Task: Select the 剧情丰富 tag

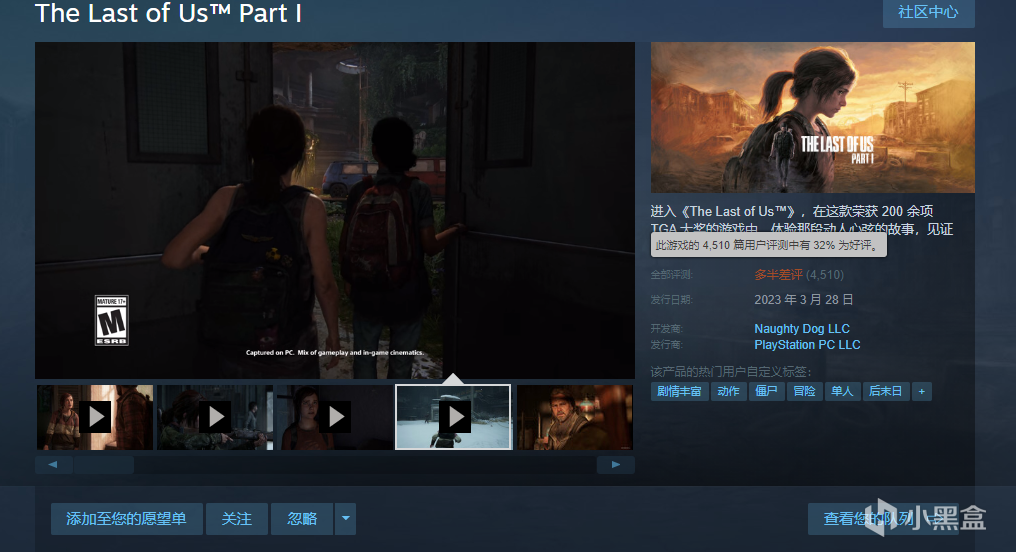Action: (x=679, y=391)
